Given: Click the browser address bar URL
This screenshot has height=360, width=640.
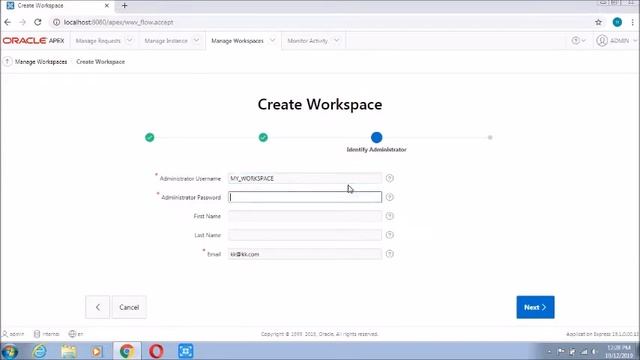Looking at the screenshot, I should pyautogui.click(x=118, y=22).
